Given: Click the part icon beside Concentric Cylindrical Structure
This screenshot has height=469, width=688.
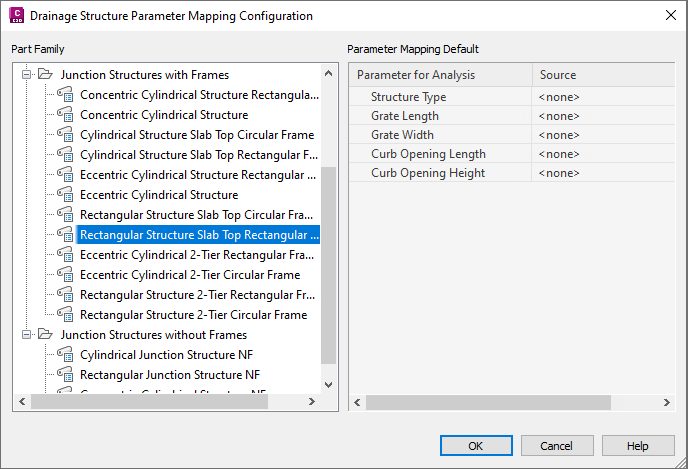Looking at the screenshot, I should click(x=66, y=115).
